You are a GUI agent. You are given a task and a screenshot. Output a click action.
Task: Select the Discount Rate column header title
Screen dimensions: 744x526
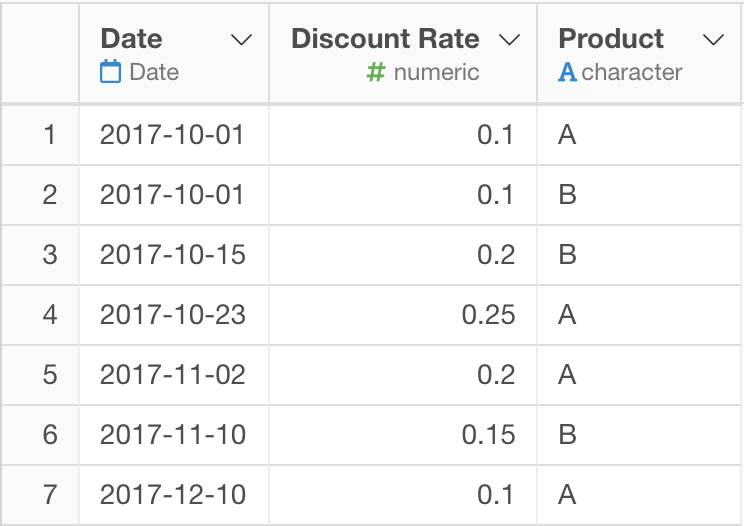tap(385, 38)
